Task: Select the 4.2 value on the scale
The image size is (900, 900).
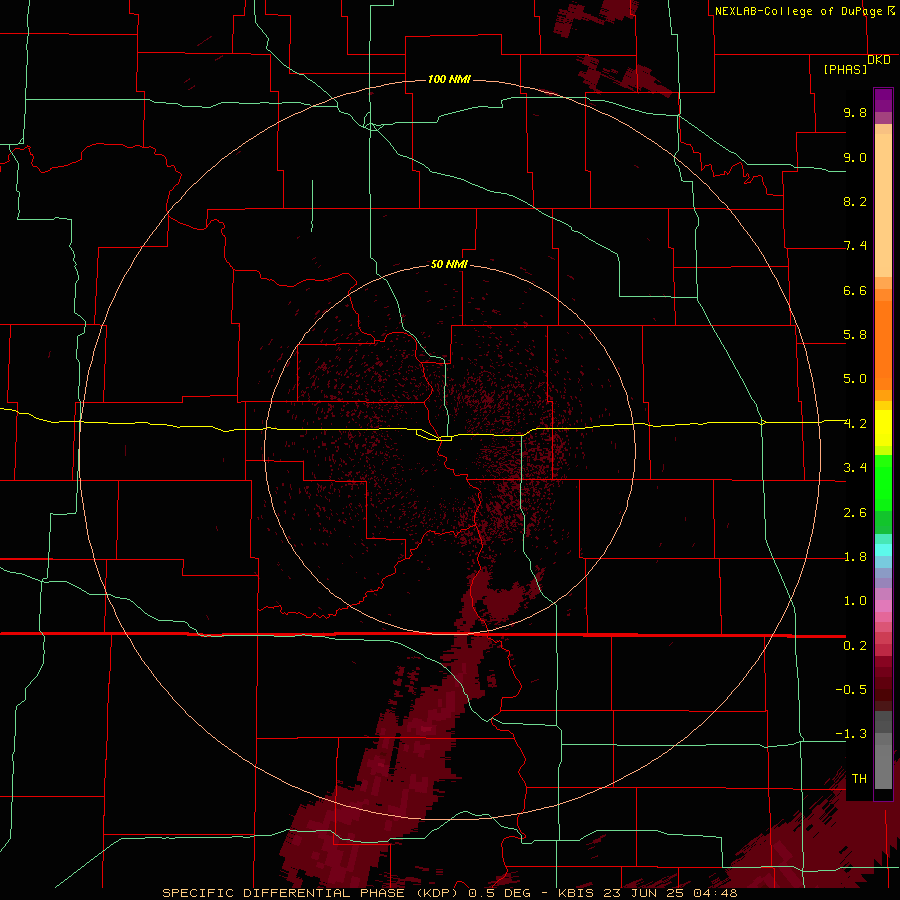Action: pyautogui.click(x=855, y=424)
